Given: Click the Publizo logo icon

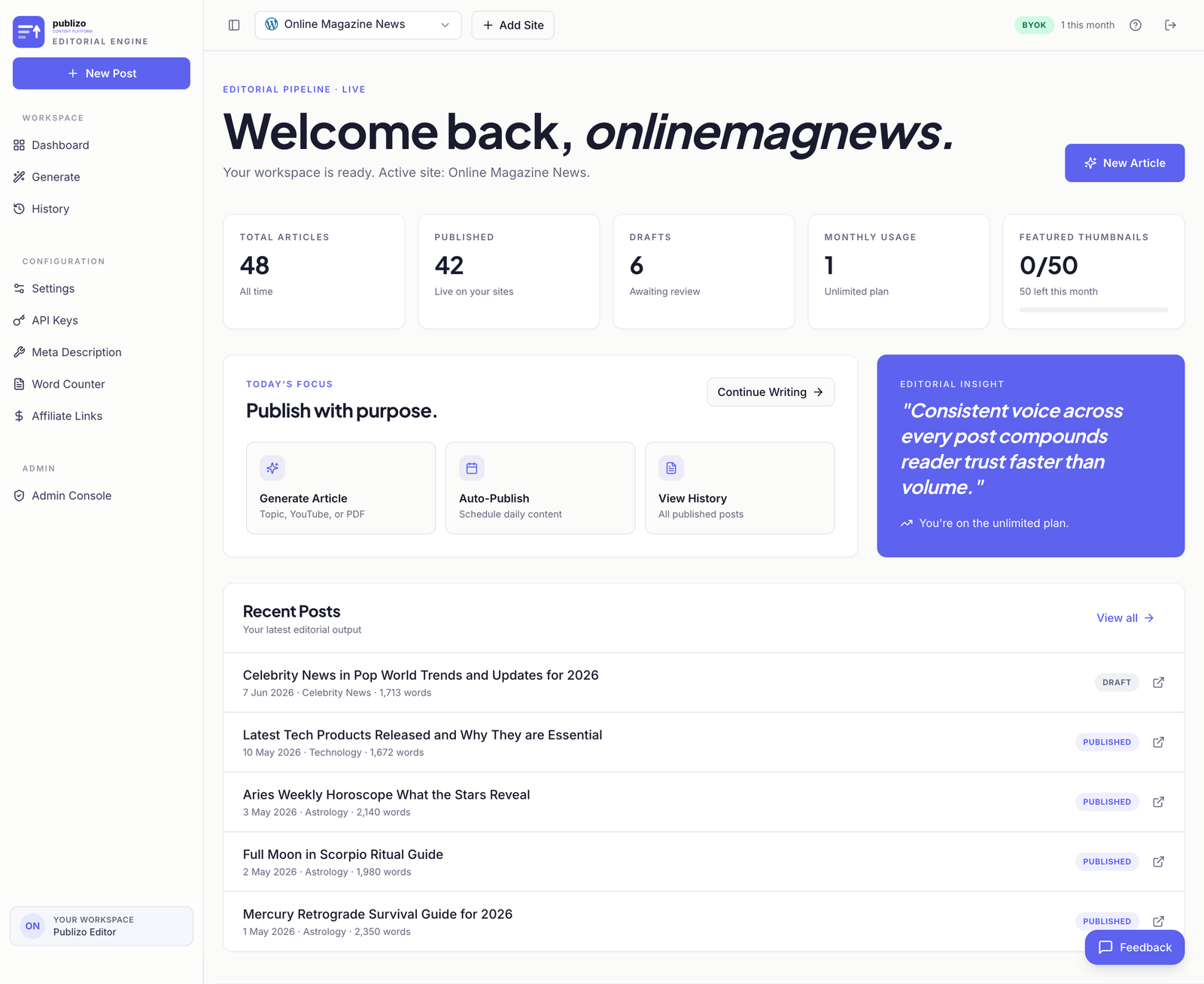Looking at the screenshot, I should point(29,32).
